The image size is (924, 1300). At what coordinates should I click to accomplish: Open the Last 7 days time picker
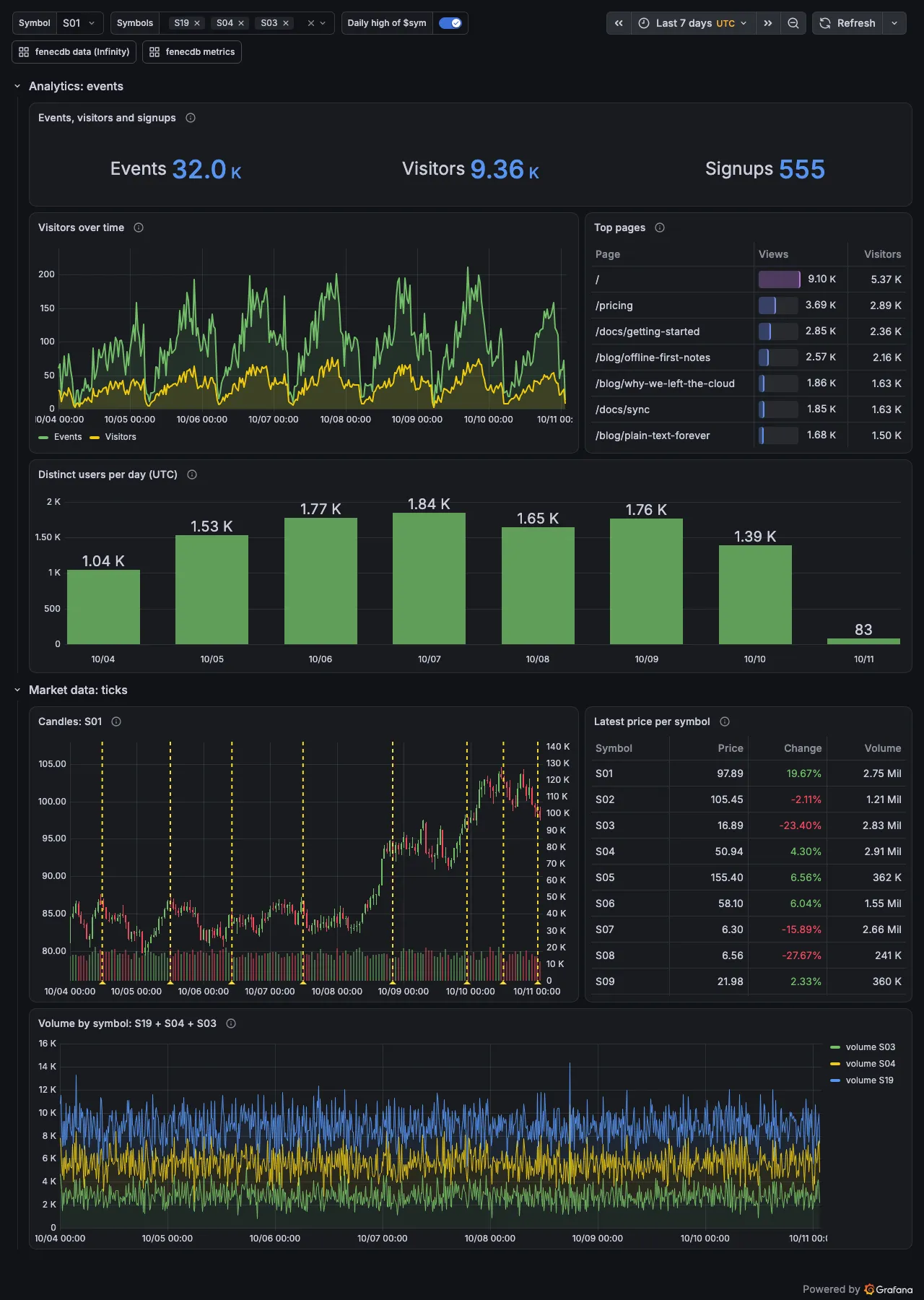[x=694, y=23]
